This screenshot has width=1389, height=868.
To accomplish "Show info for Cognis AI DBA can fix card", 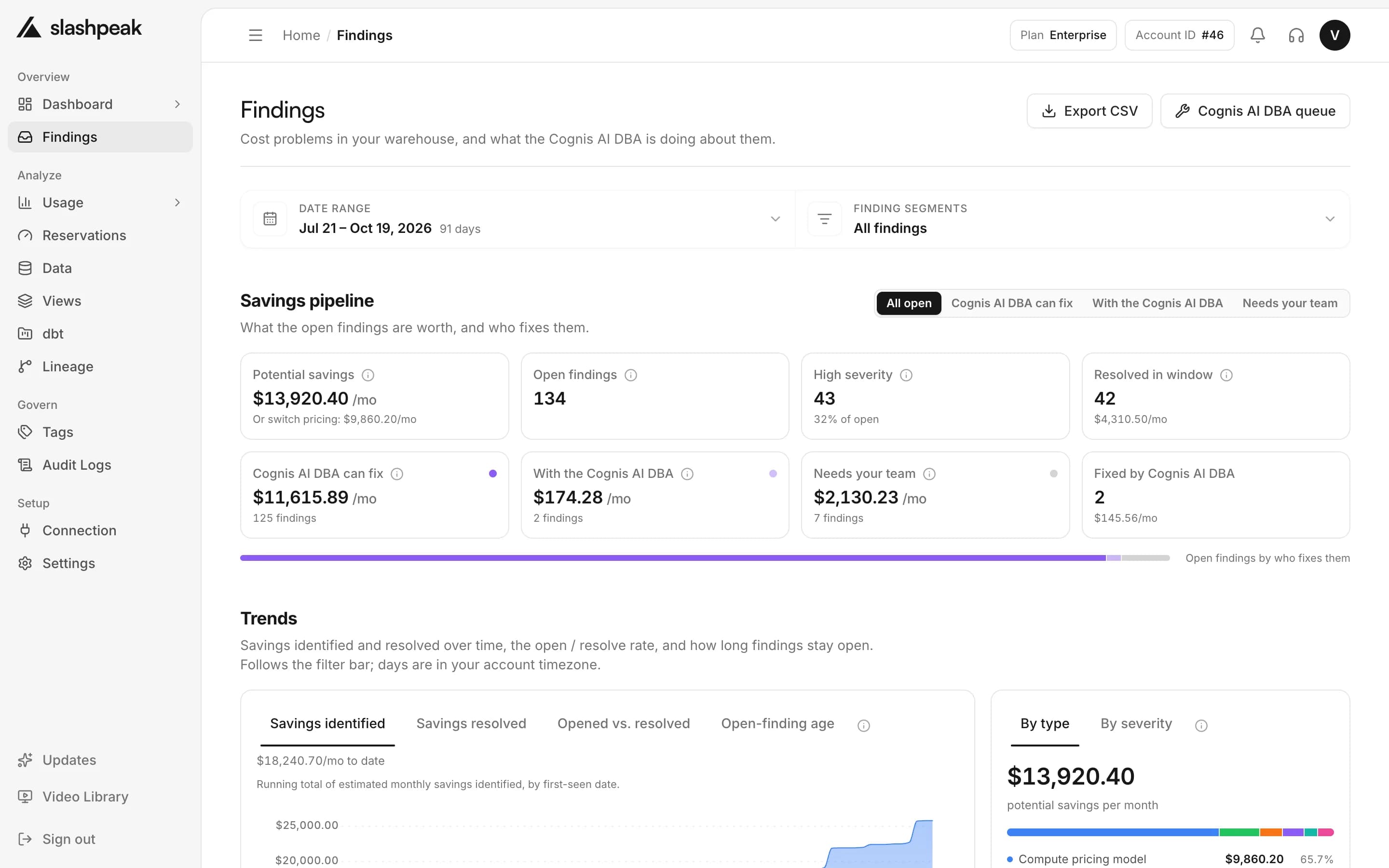I will [396, 474].
